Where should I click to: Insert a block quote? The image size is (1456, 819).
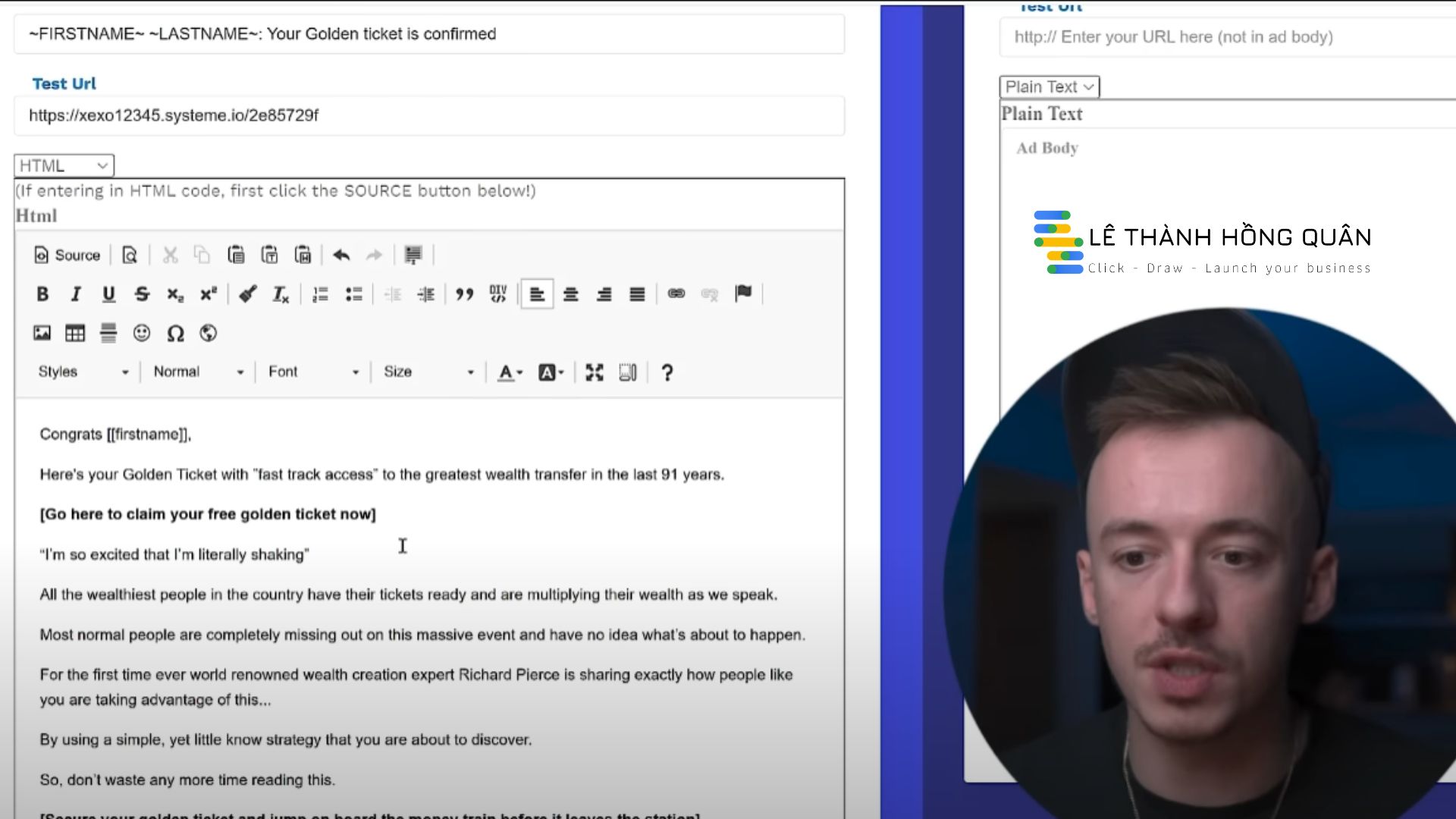click(x=464, y=294)
